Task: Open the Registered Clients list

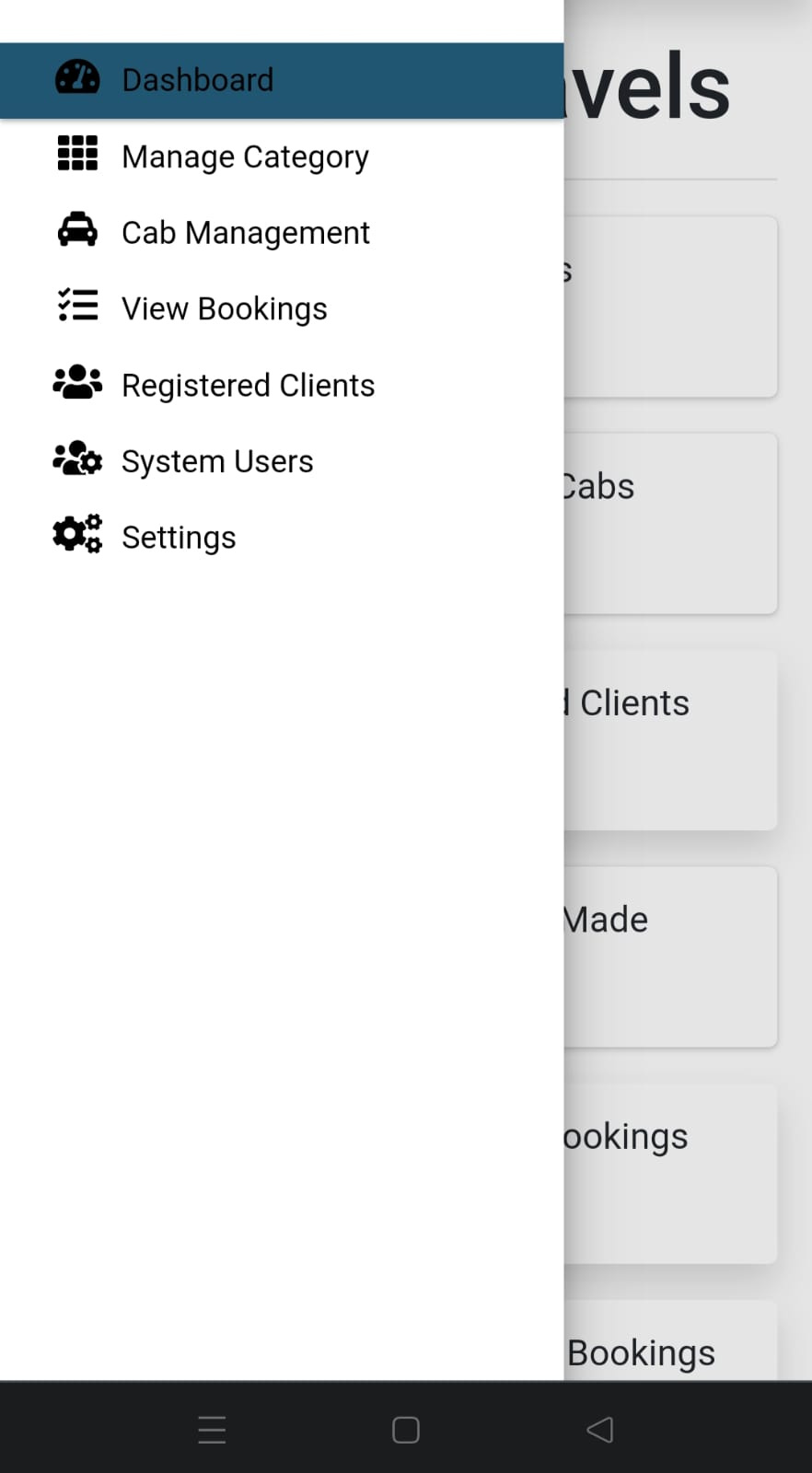Action: tap(248, 386)
